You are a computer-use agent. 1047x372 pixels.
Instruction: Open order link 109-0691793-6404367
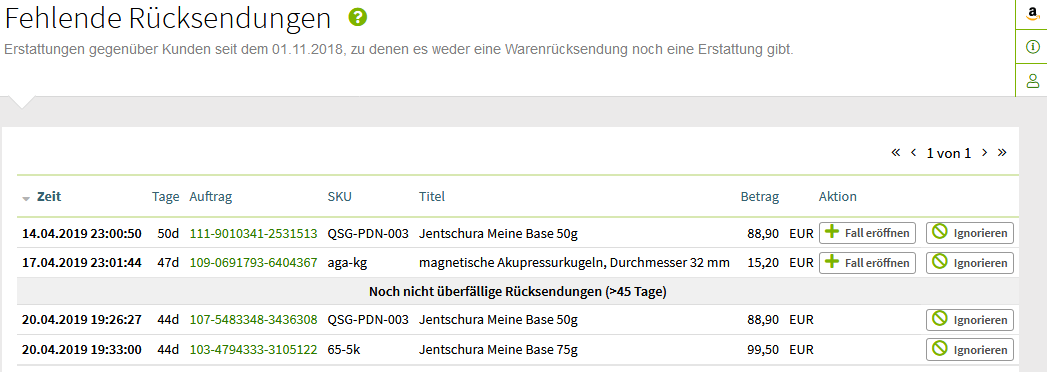(x=254, y=263)
